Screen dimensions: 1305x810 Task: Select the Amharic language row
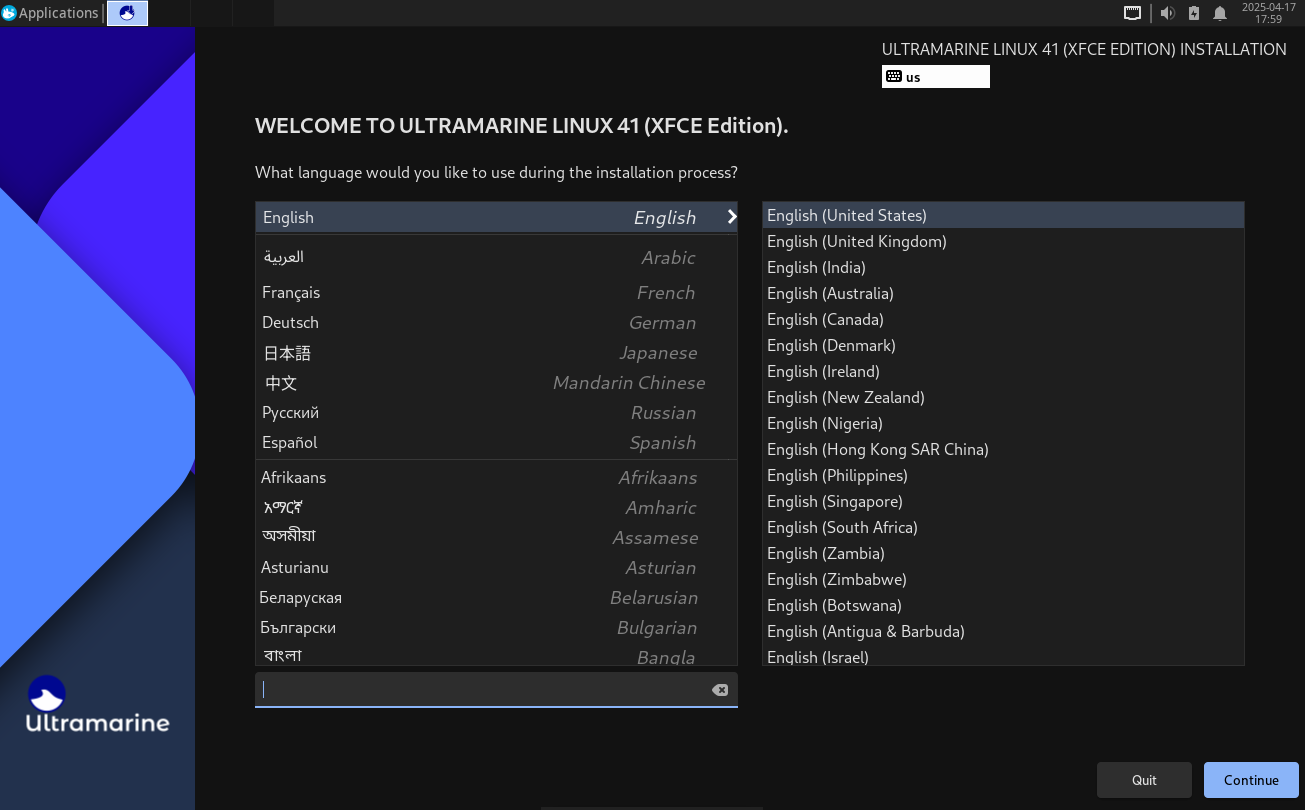click(496, 507)
